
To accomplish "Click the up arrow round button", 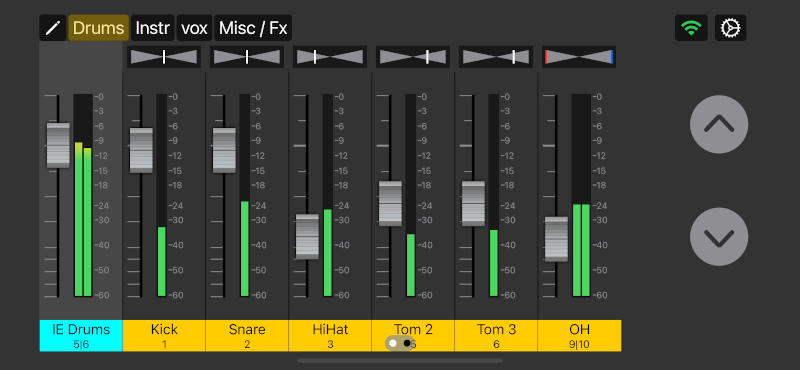I will click(x=719, y=124).
